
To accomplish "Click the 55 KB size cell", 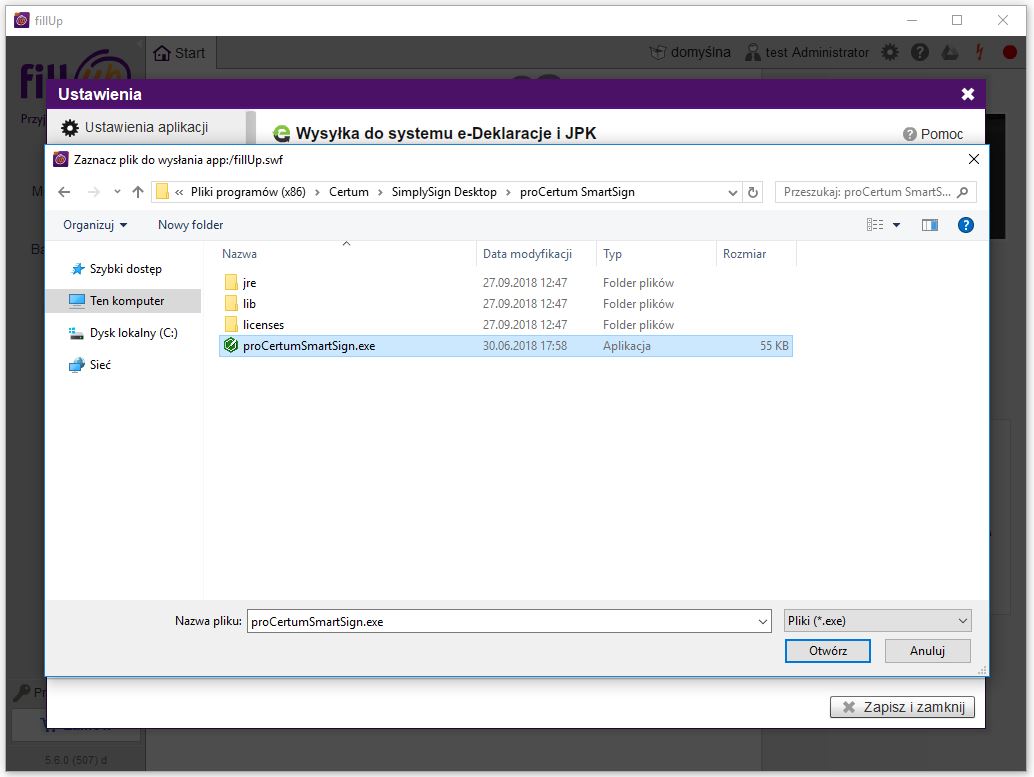I will point(774,346).
